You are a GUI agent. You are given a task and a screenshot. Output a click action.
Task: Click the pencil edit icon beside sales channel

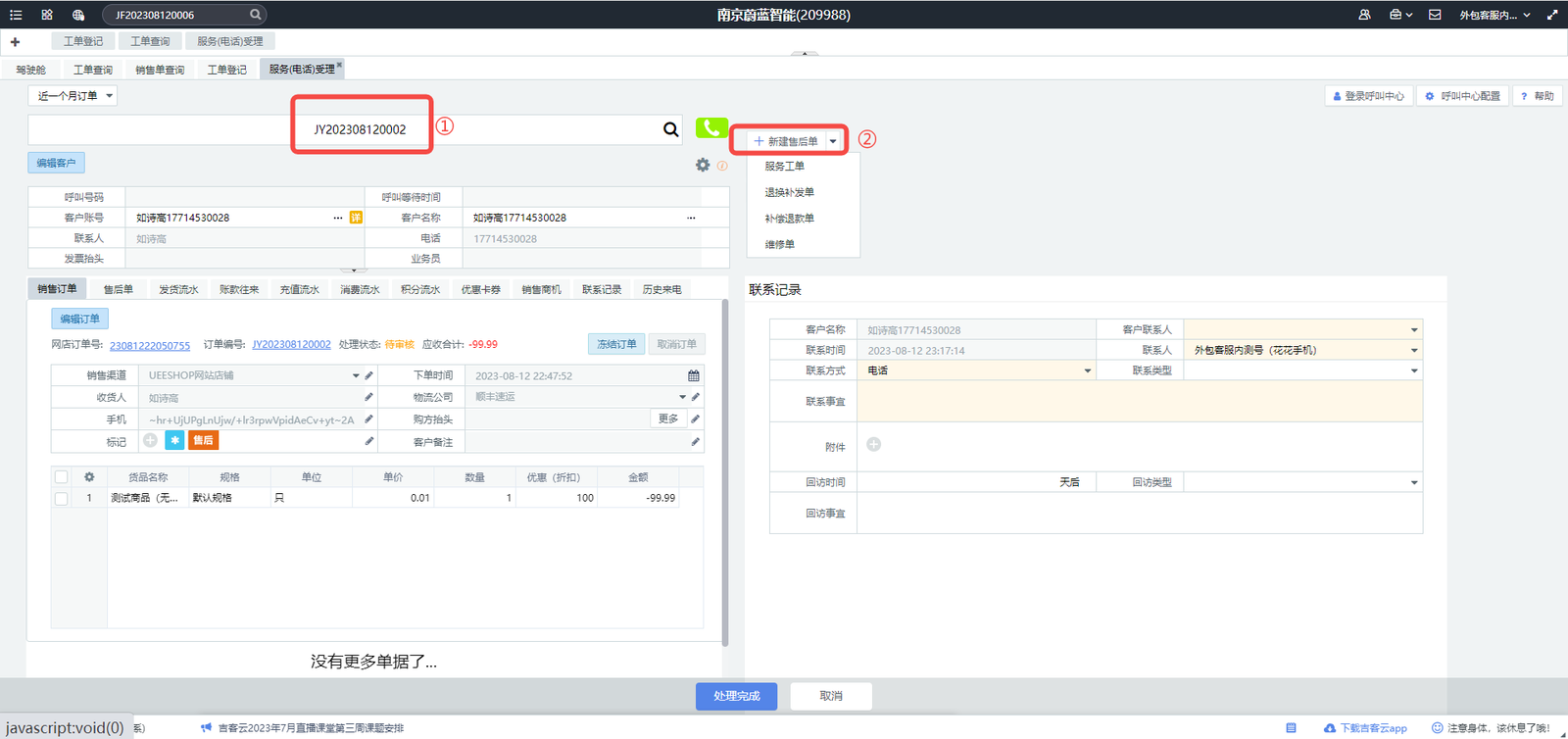pyautogui.click(x=369, y=375)
